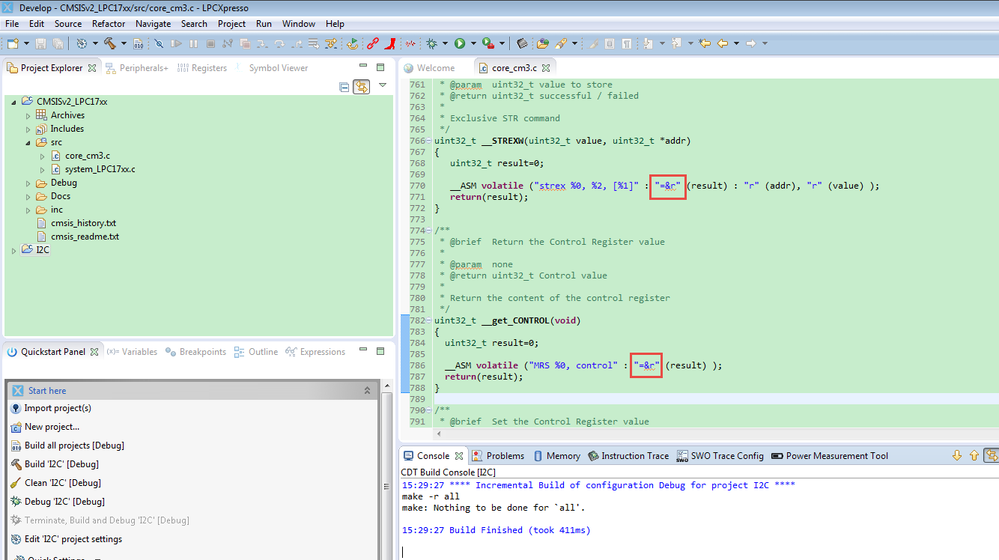
Task: Click the Open folder toolbar icon
Action: 543,43
